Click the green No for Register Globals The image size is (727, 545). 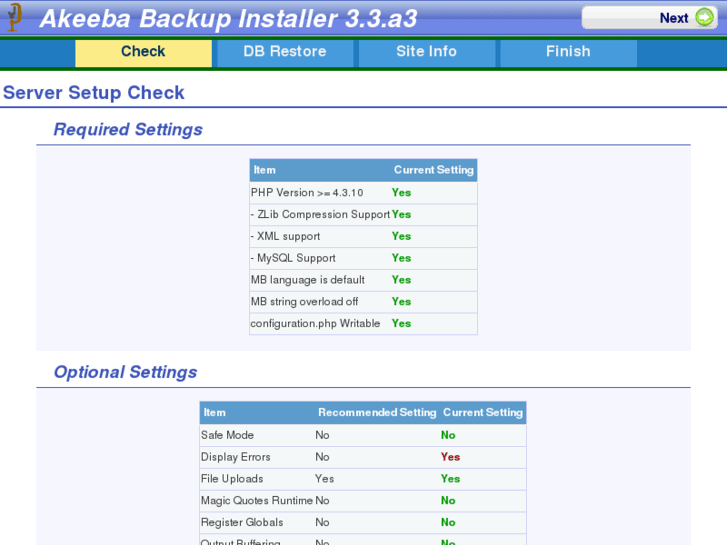point(448,522)
